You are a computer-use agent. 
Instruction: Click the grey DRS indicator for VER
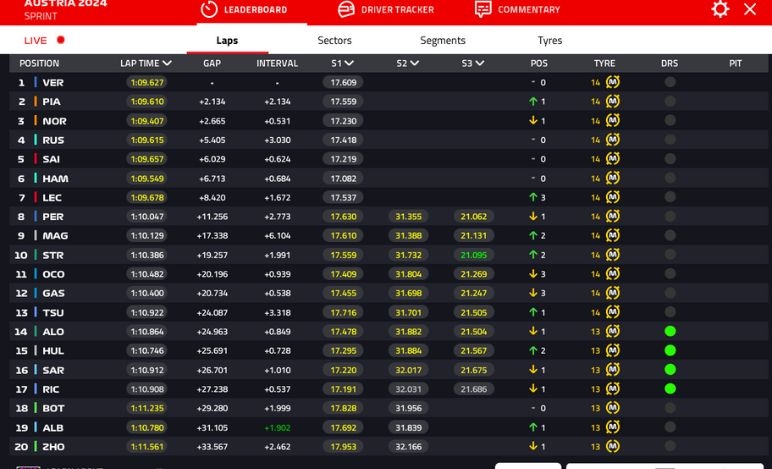tap(670, 83)
